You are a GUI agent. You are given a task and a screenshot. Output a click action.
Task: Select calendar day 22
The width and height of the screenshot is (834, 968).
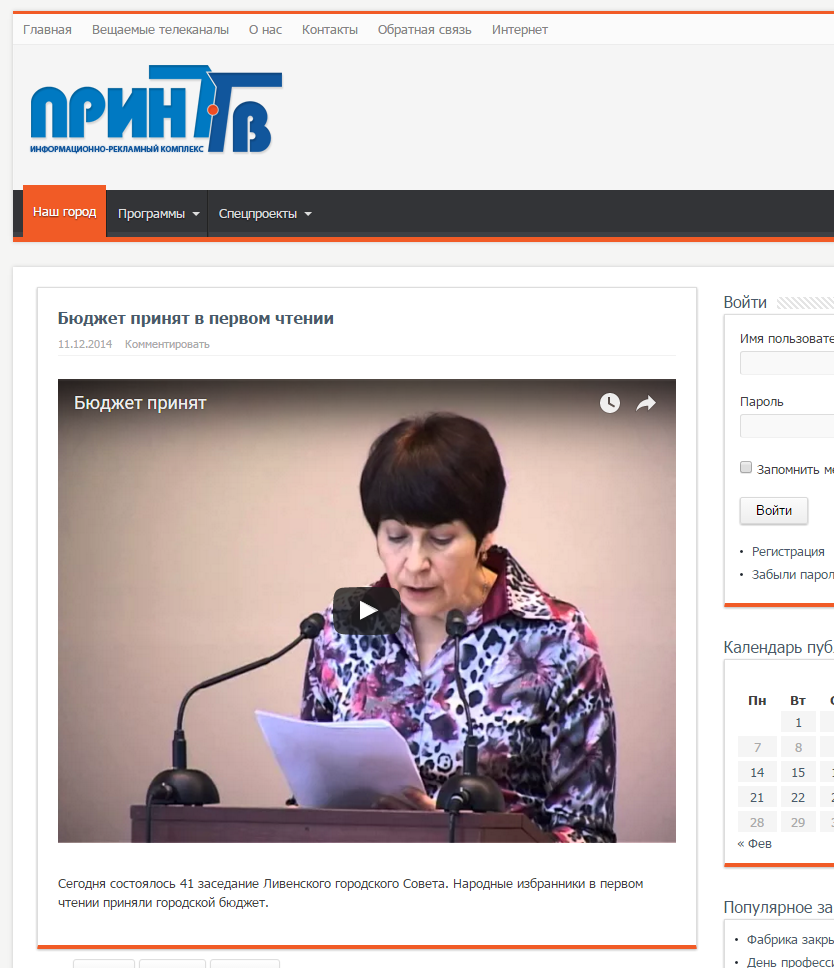[798, 798]
